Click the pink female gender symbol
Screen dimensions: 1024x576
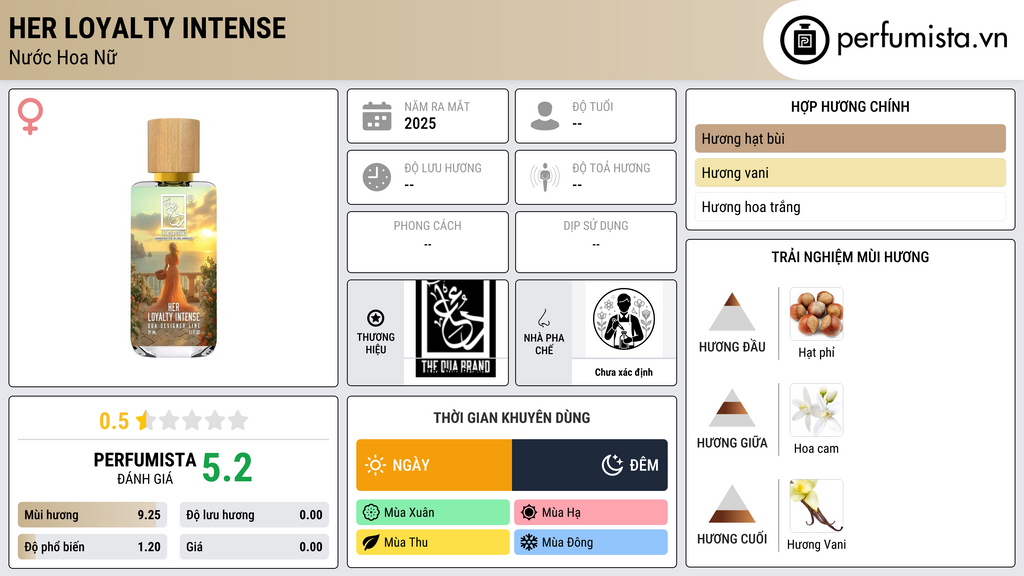30,116
